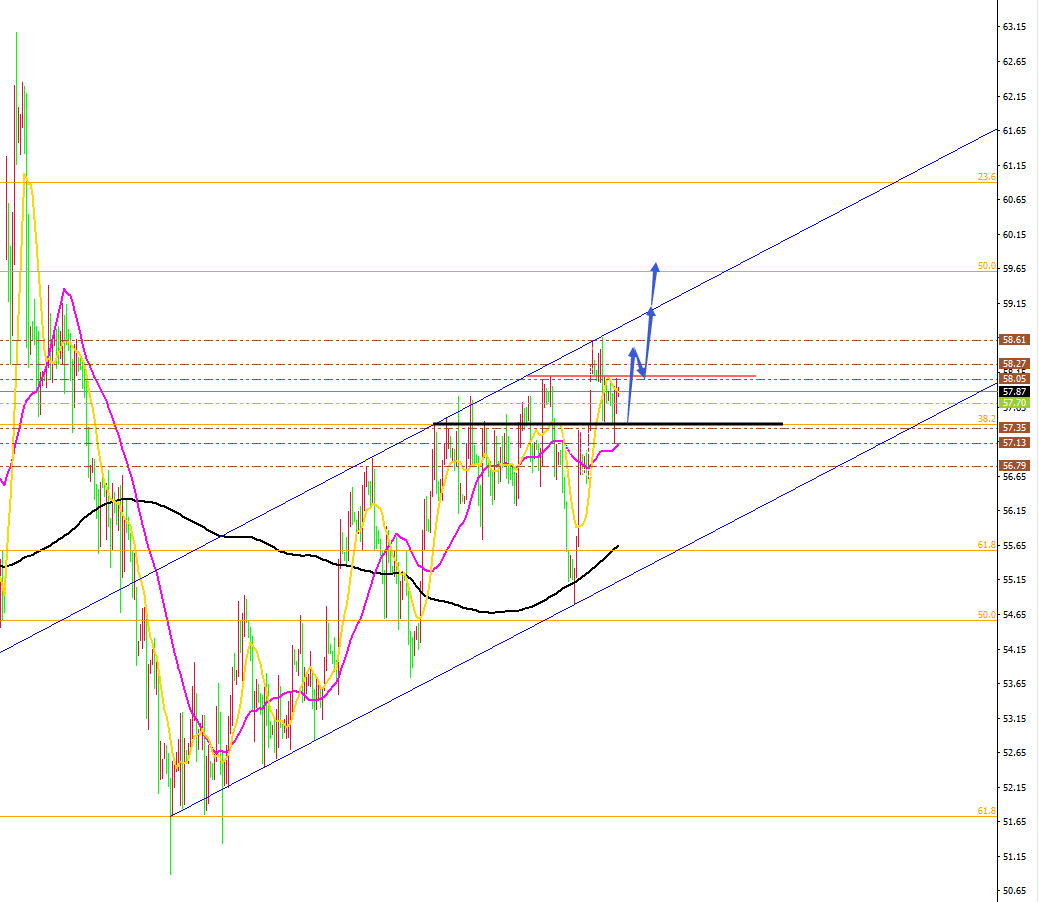Click the green 57.70 price label

[x=1014, y=402]
